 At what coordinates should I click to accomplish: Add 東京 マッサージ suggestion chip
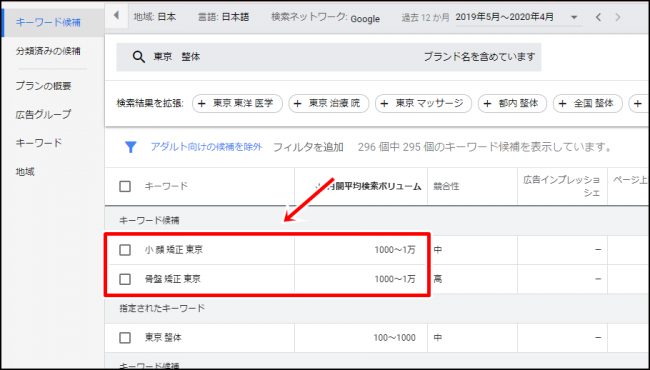tap(423, 103)
